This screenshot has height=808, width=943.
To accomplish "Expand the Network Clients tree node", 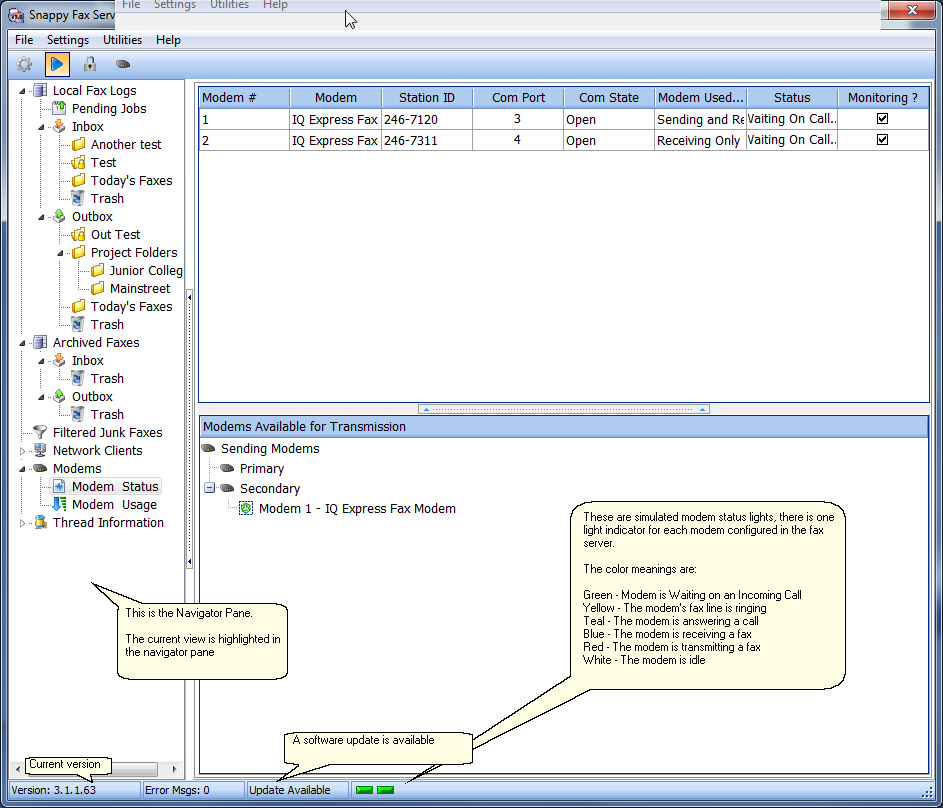I will point(23,451).
